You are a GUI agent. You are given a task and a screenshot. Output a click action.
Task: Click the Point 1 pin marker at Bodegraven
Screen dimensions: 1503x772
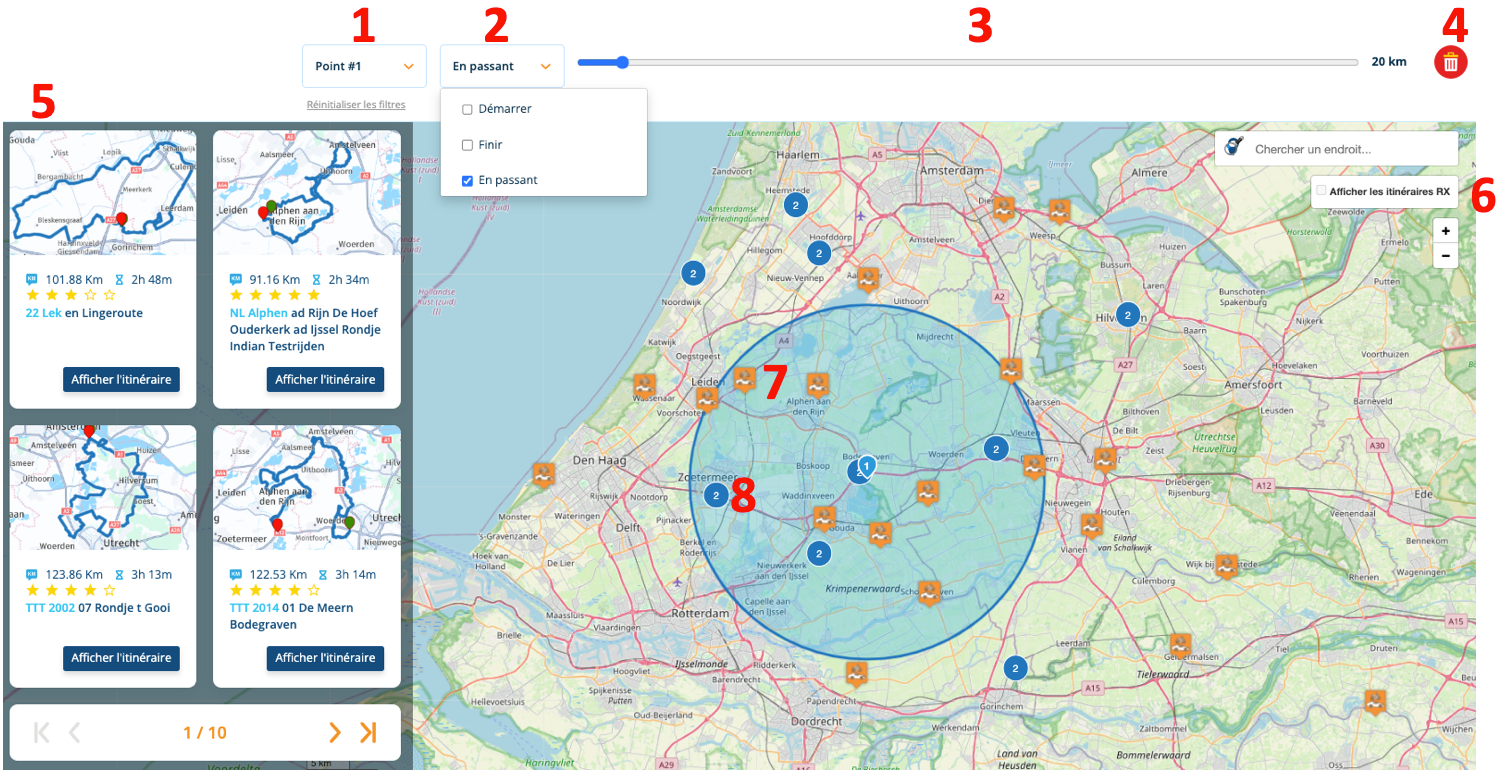point(866,466)
